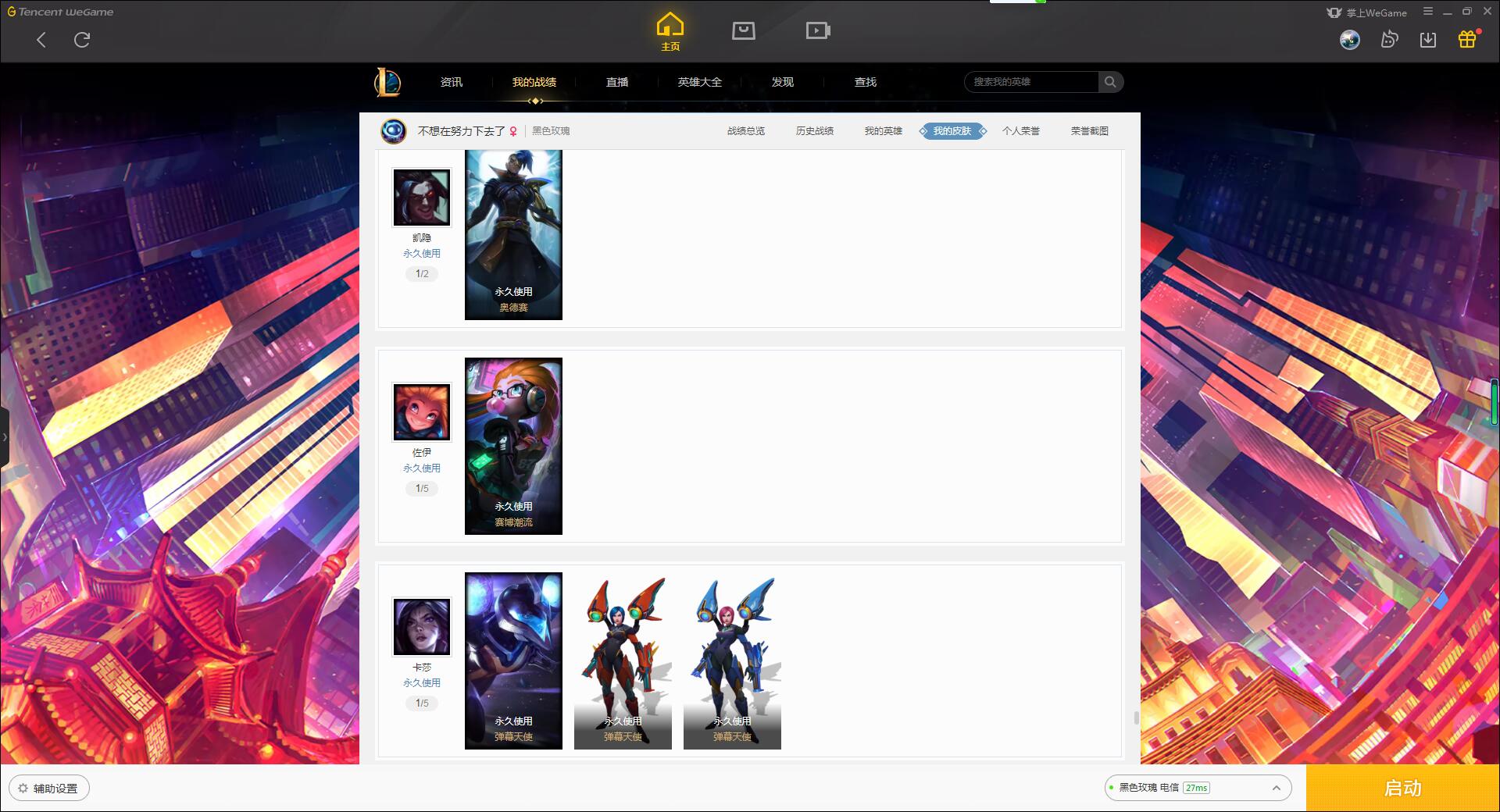Click 永久使用 label under 凯隐
Screen dimensions: 1500x812
point(422,254)
